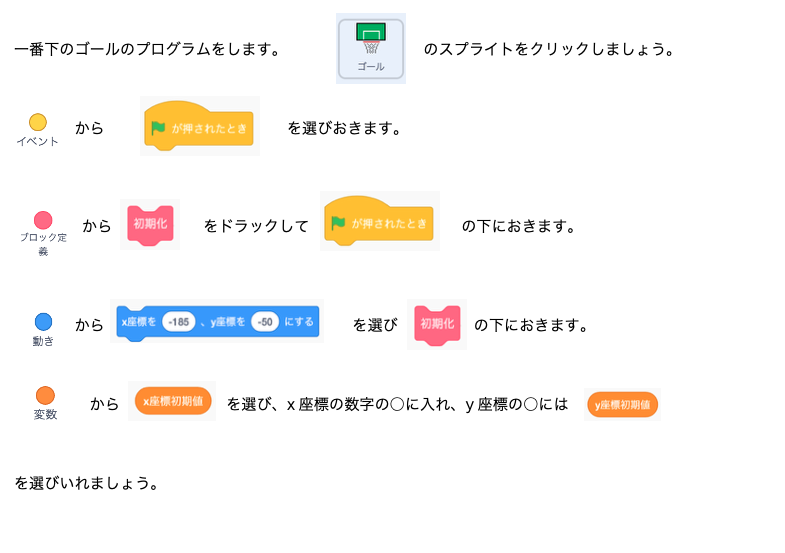Click the 動き label under the blue circle
The height and width of the screenshot is (553, 785).
click(43, 341)
